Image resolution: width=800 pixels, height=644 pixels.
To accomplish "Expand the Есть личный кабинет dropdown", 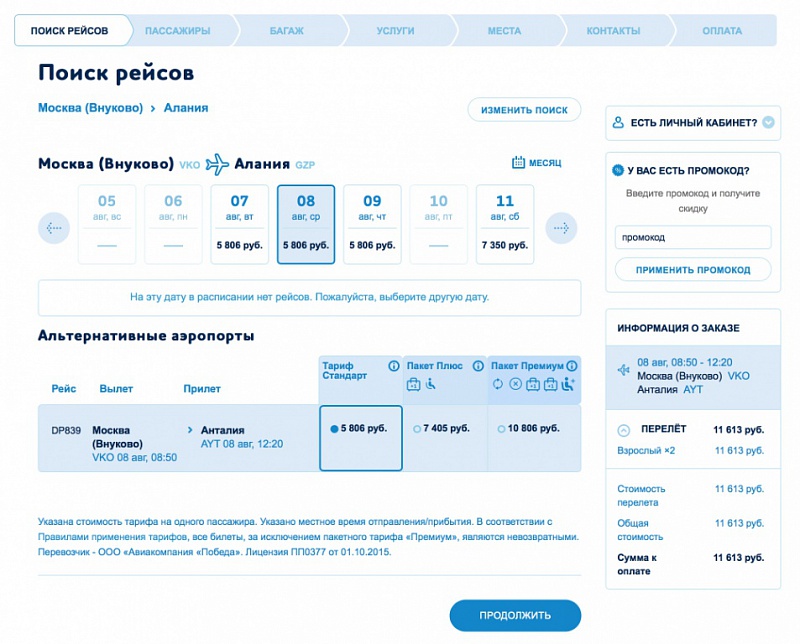I will coord(768,122).
